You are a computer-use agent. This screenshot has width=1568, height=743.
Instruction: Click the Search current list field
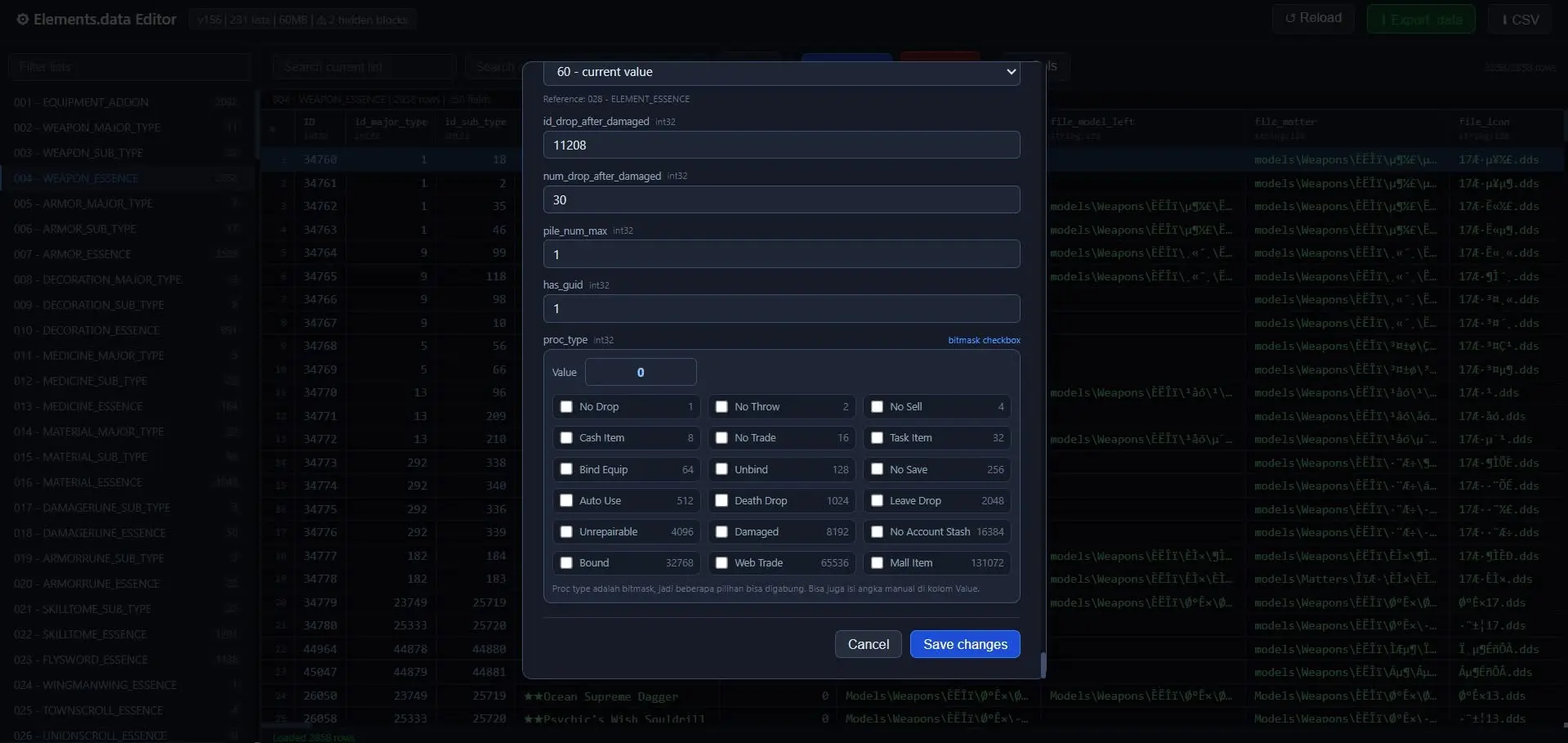point(364,67)
